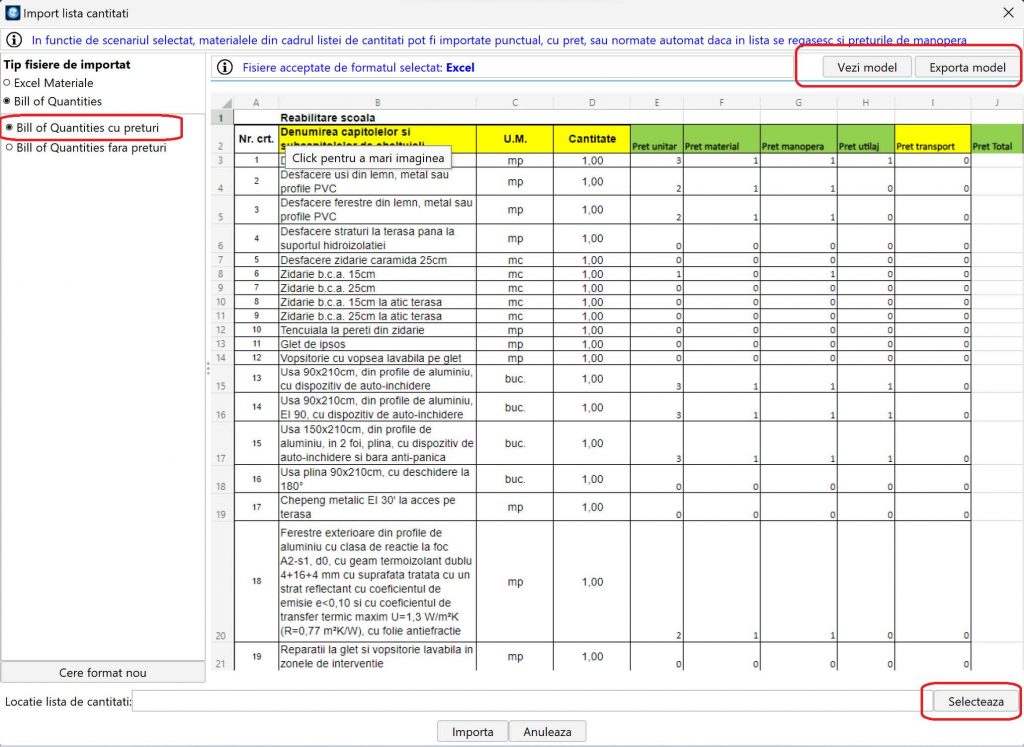Screen dimensions: 1024x747
Task: Choose the Bill of Quantities import type
Action: click(x=53, y=101)
